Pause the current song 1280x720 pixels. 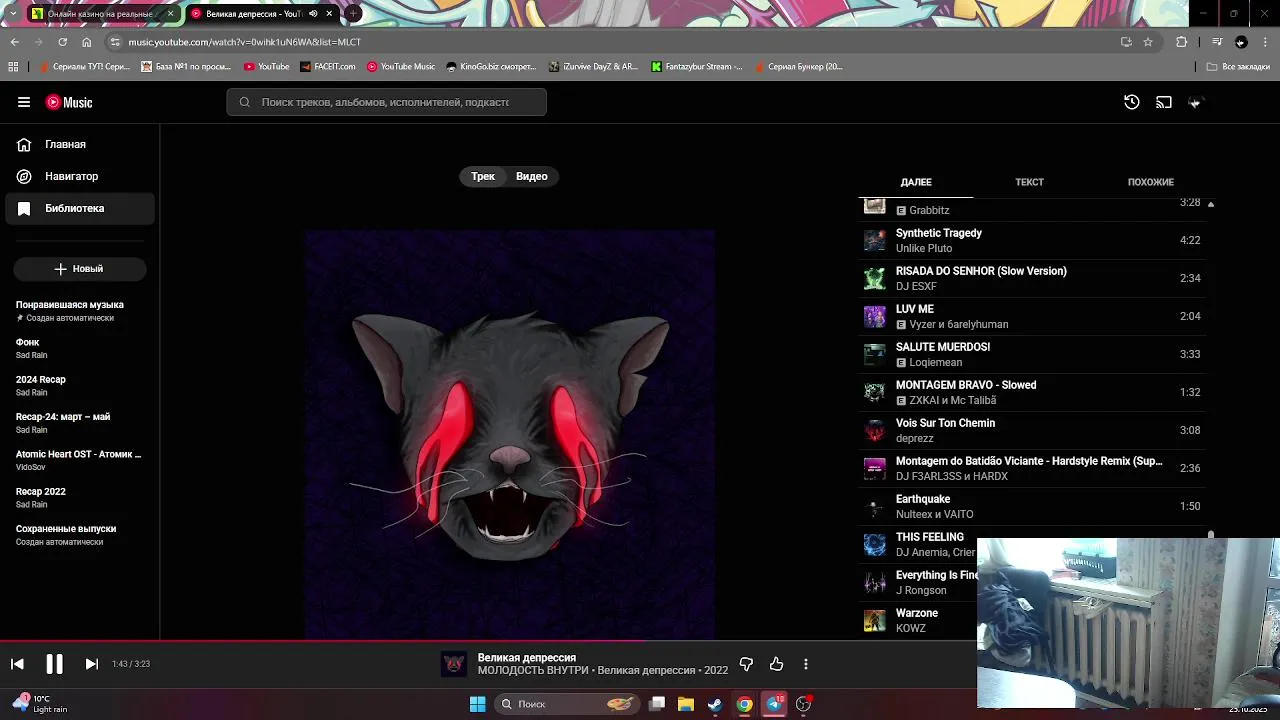(x=54, y=664)
